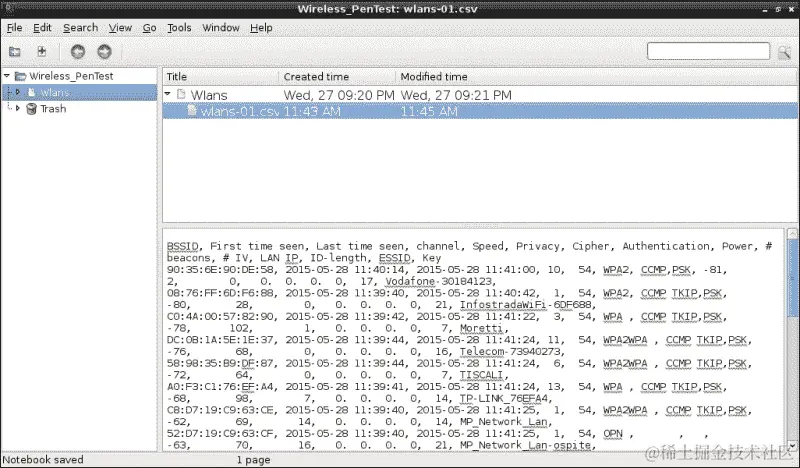The image size is (800, 468).
Task: Click the OPN privacy value in editor
Action: [613, 434]
